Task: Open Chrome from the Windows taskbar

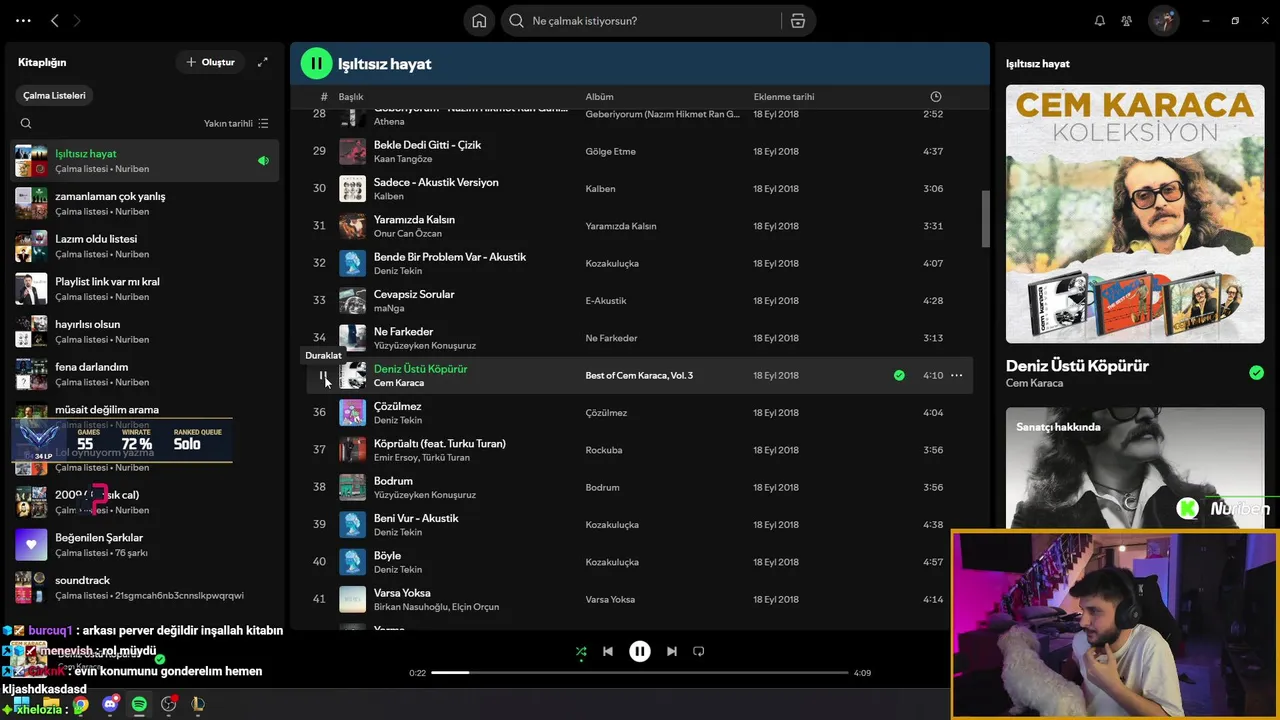Action: coord(80,704)
